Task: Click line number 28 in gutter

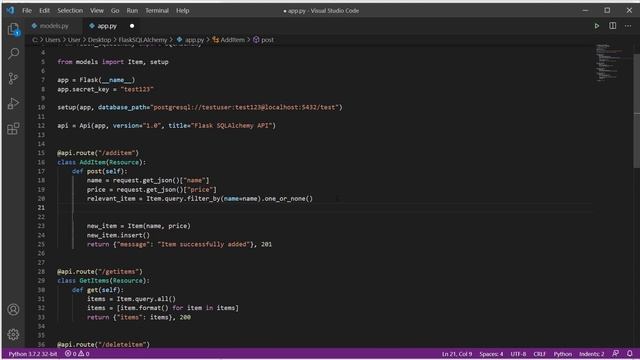Action: coord(41,272)
